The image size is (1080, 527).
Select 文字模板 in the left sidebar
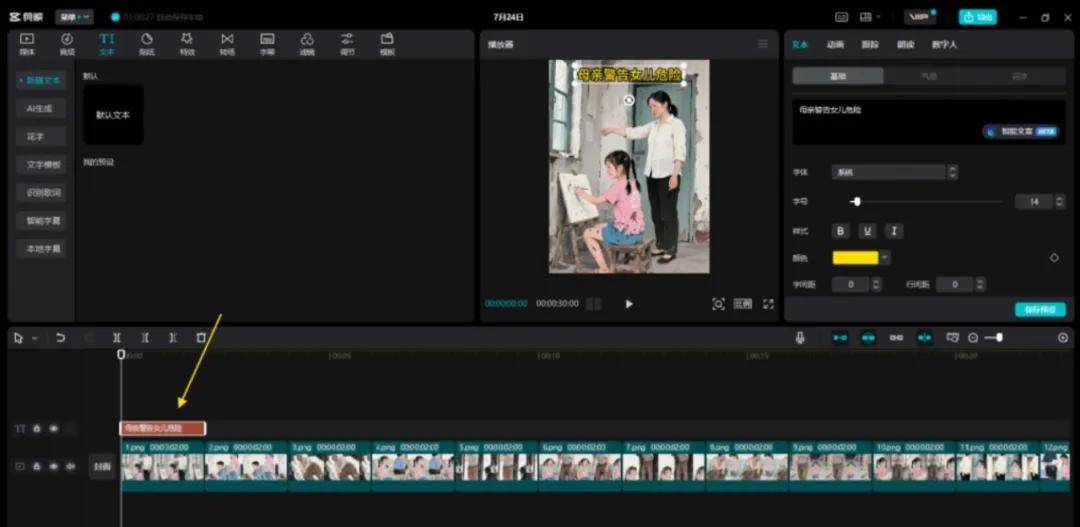click(42, 164)
